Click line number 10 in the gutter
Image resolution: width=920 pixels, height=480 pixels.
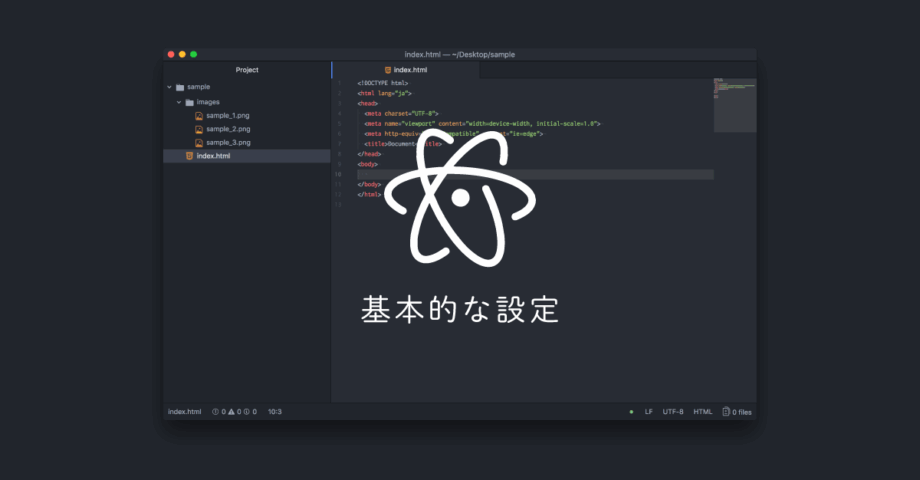tap(338, 175)
